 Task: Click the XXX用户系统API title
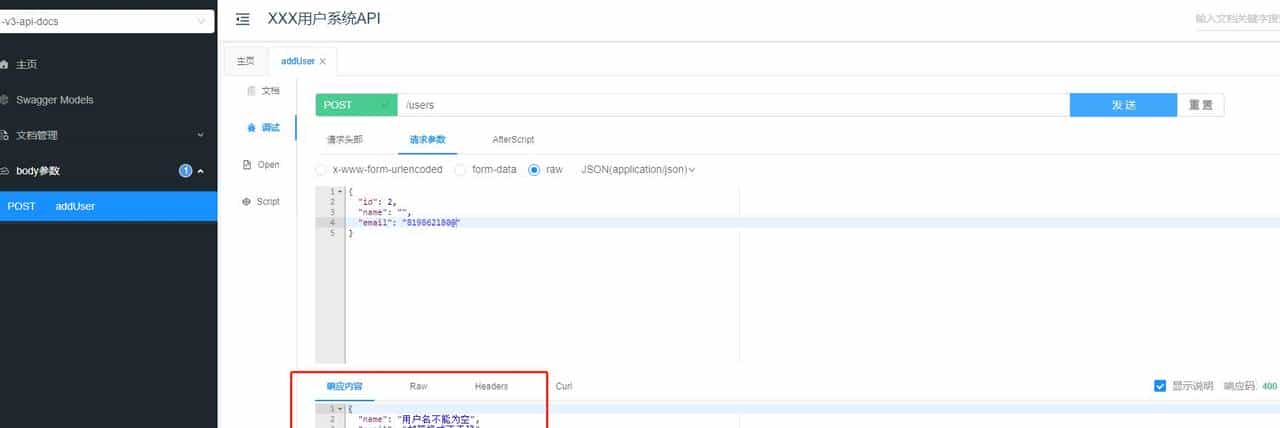point(324,19)
